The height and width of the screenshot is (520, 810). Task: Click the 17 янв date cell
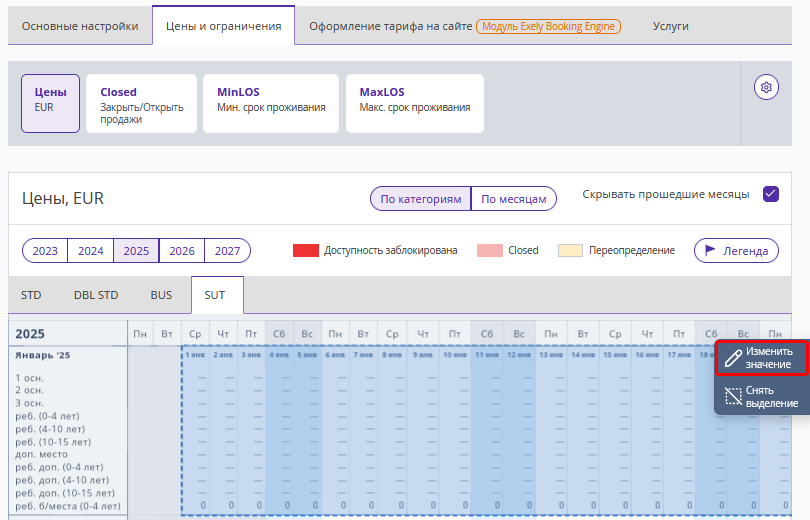tap(679, 355)
